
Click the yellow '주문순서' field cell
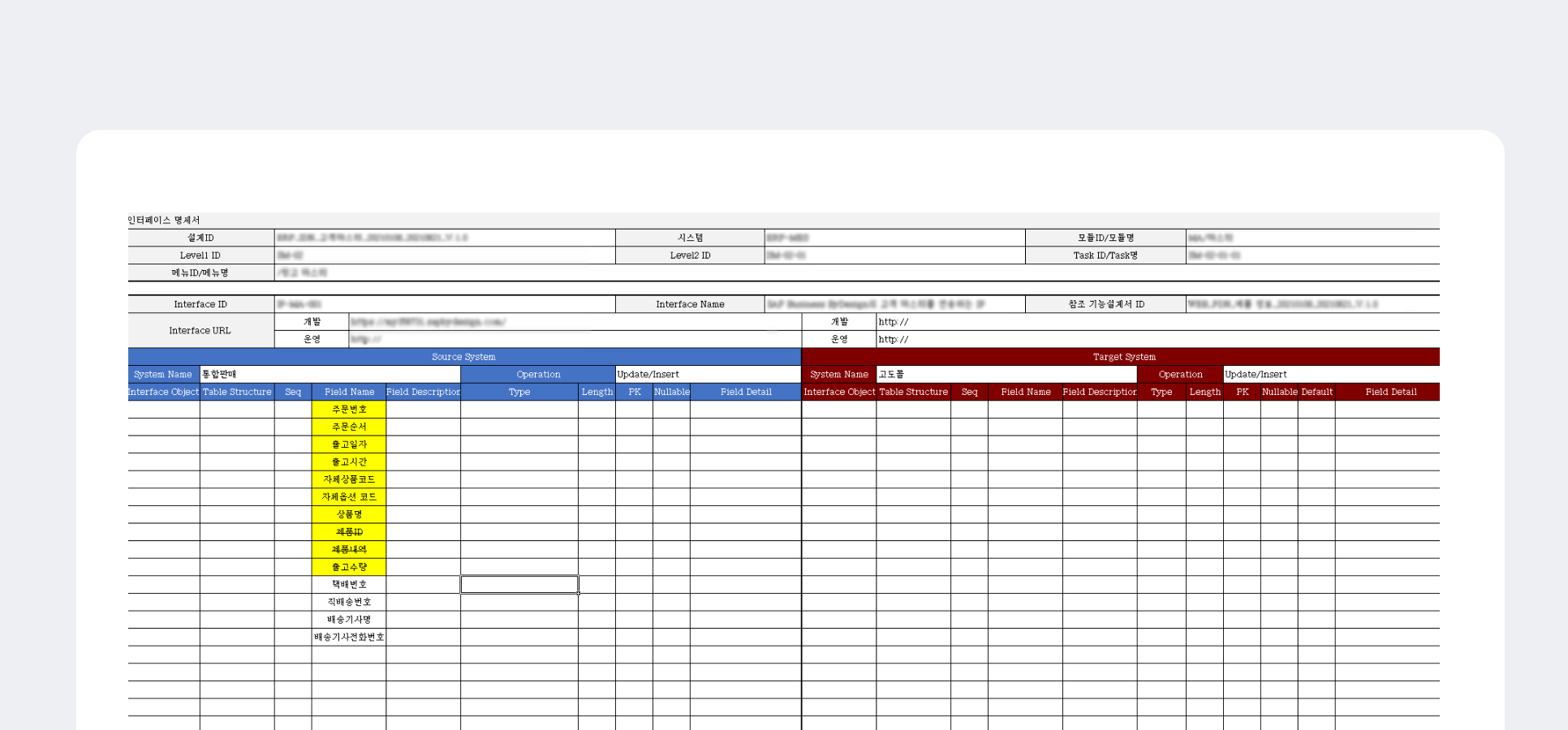coord(349,427)
